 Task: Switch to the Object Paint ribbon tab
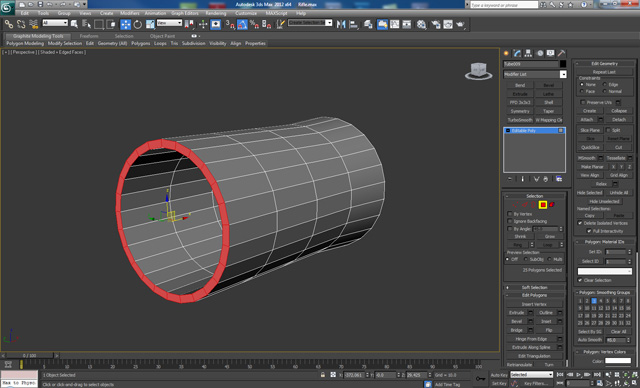point(162,36)
